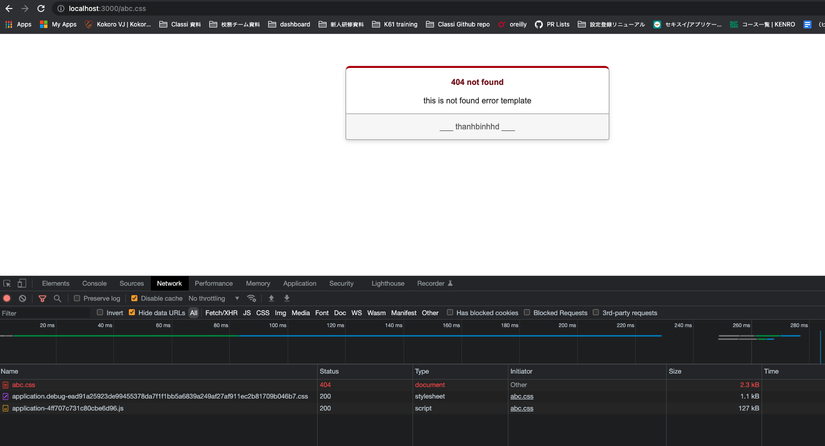Filter requests by Img type

click(280, 313)
